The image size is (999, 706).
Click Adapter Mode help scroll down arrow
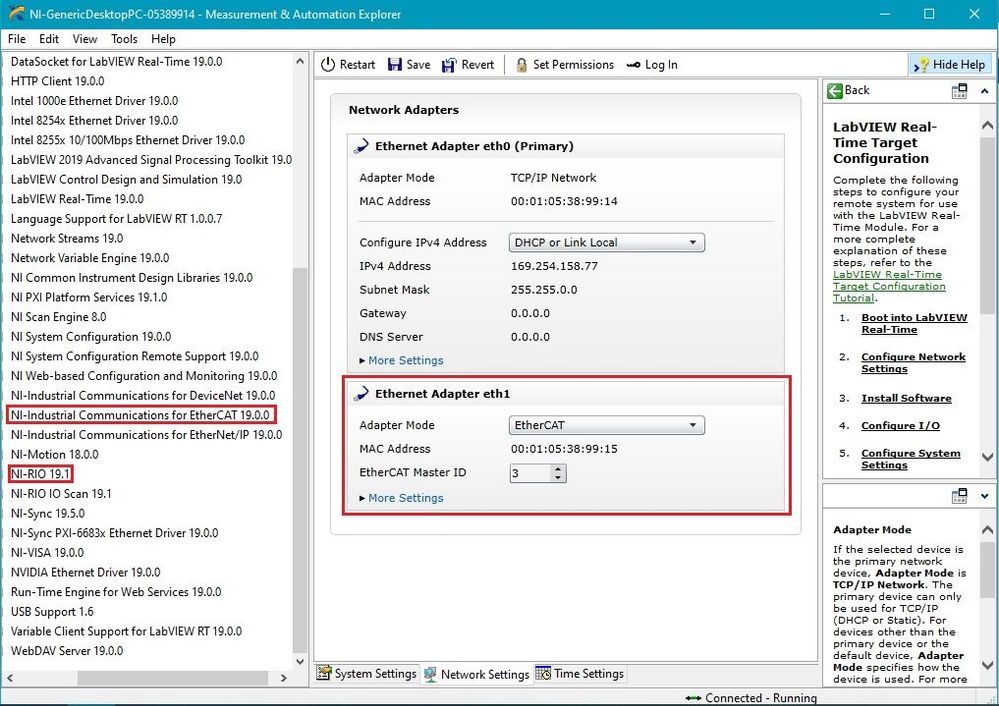pyautogui.click(x=988, y=665)
